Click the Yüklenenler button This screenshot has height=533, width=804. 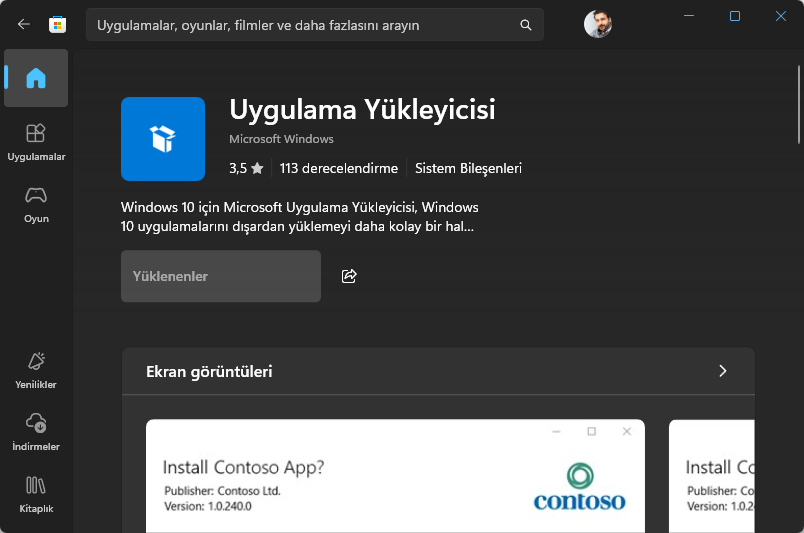pyautogui.click(x=220, y=276)
